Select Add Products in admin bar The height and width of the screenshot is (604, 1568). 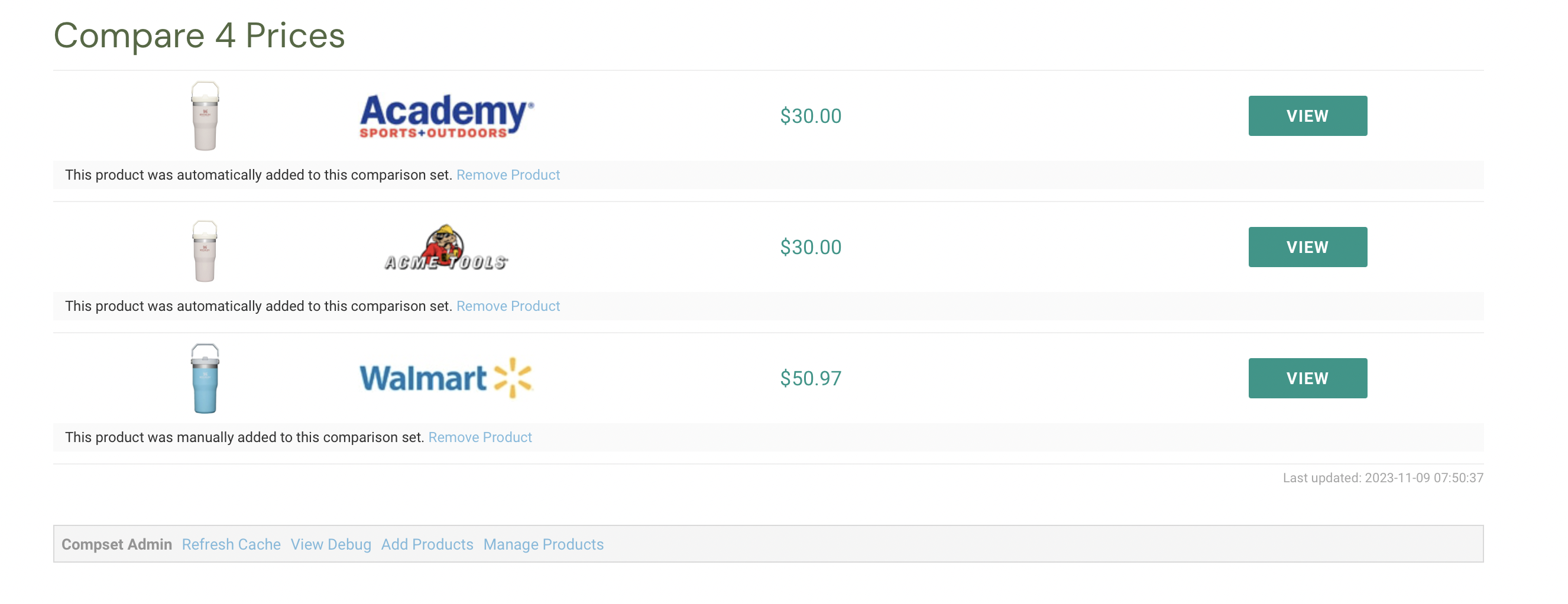tap(427, 544)
